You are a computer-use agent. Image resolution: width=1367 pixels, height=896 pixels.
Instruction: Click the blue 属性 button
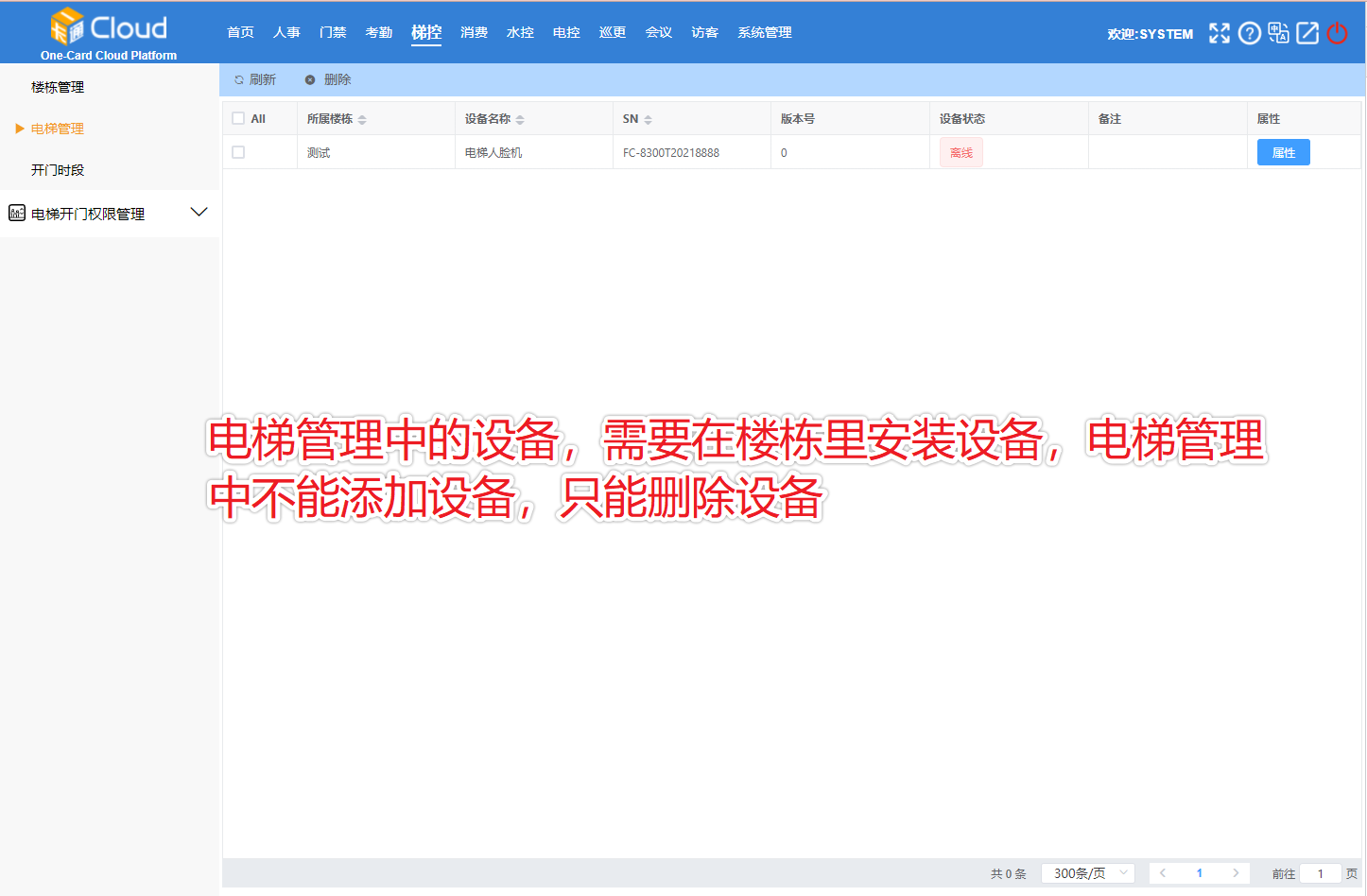(x=1283, y=152)
